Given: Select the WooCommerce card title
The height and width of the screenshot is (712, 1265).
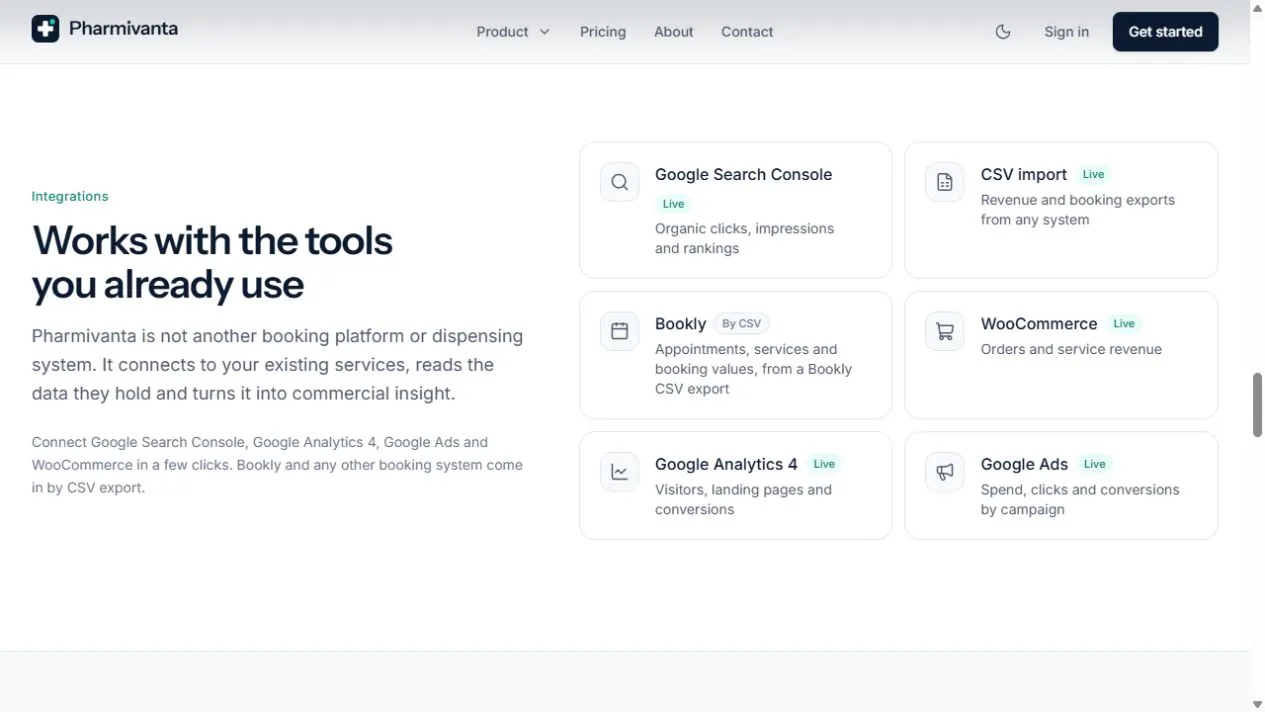Looking at the screenshot, I should click(x=1039, y=324).
